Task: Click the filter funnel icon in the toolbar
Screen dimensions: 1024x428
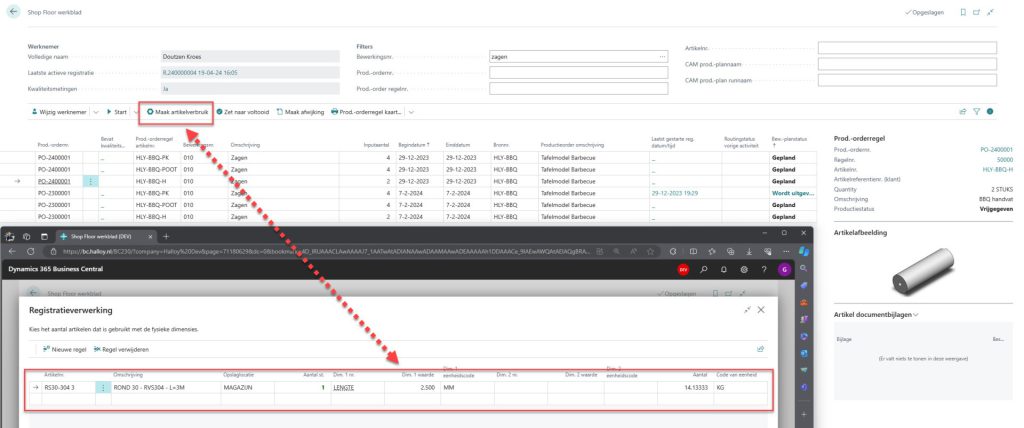Action: [976, 111]
